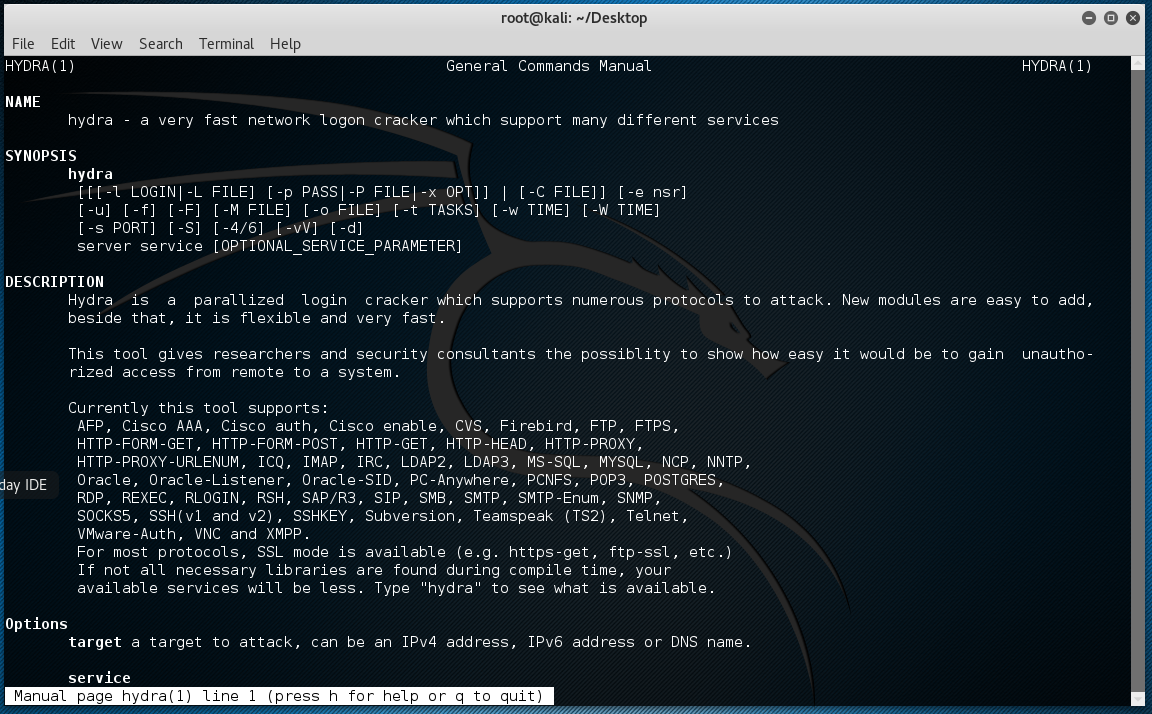Click 'SSHKEY' in the protocol list
The height and width of the screenshot is (714, 1152).
click(320, 516)
